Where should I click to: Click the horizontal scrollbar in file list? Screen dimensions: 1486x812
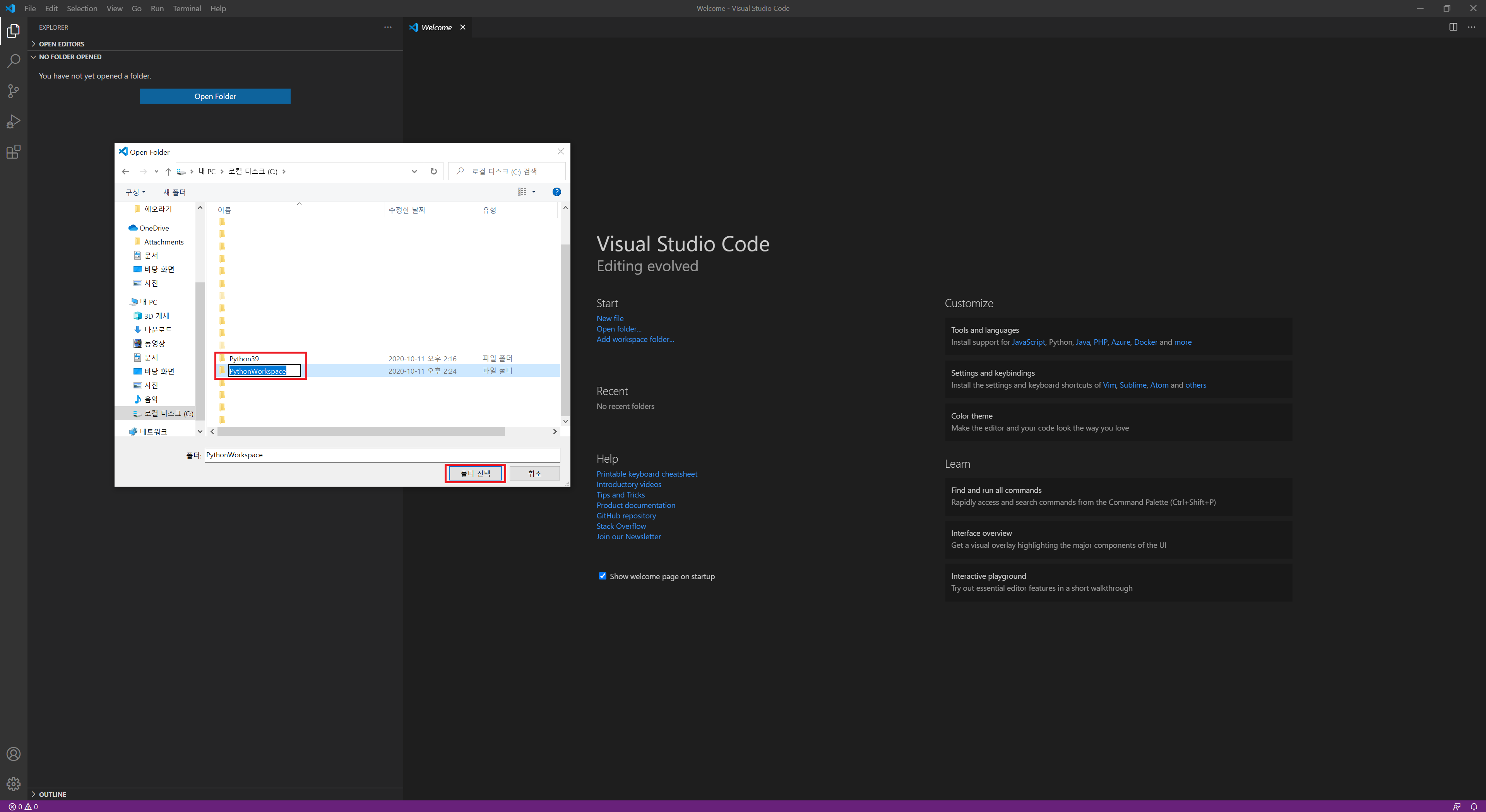[x=361, y=431]
